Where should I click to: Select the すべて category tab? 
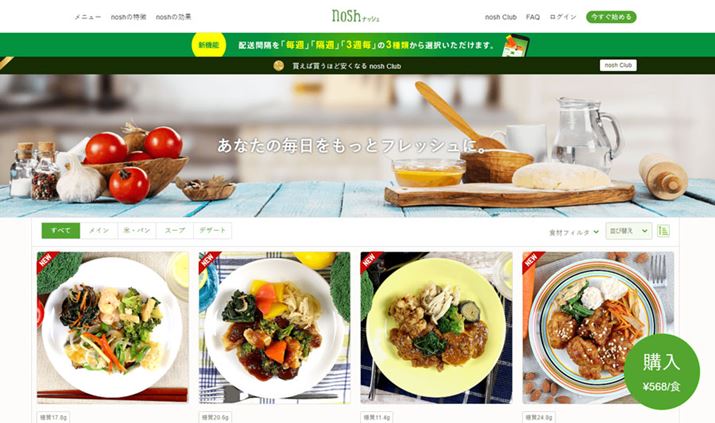pos(61,231)
